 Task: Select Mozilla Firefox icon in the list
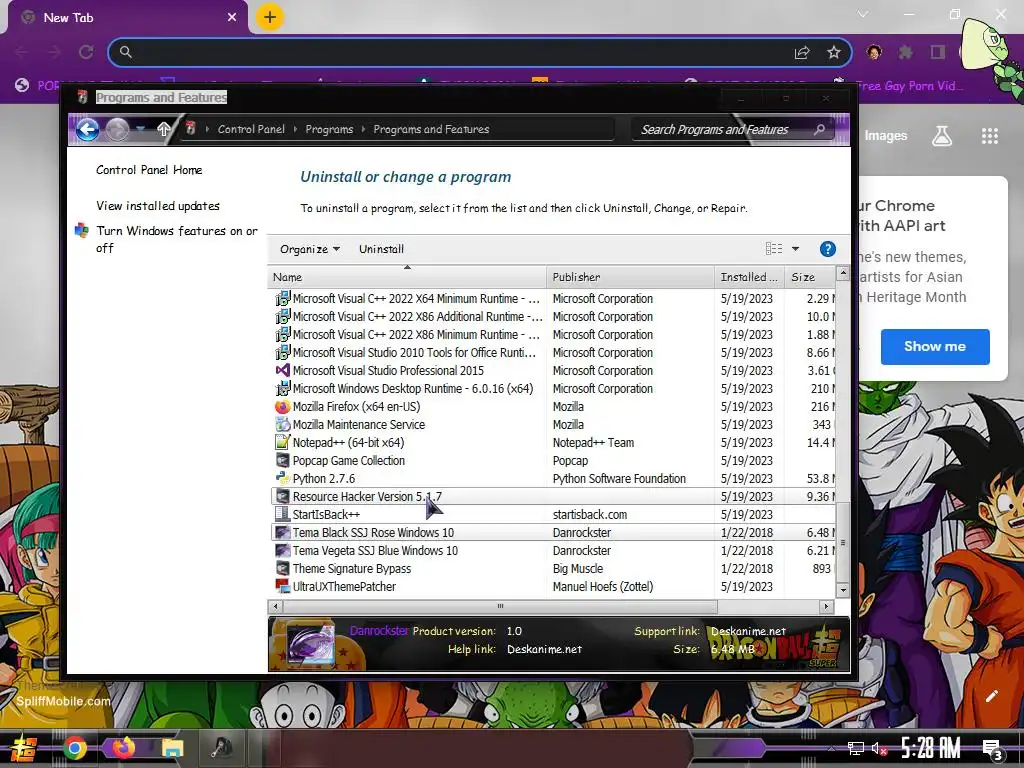282,406
